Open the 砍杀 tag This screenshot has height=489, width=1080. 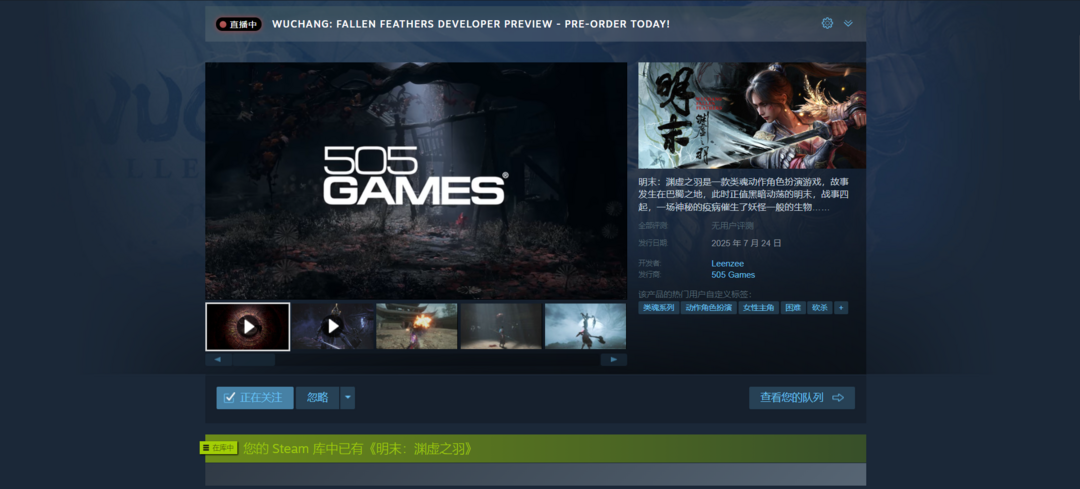(x=820, y=308)
